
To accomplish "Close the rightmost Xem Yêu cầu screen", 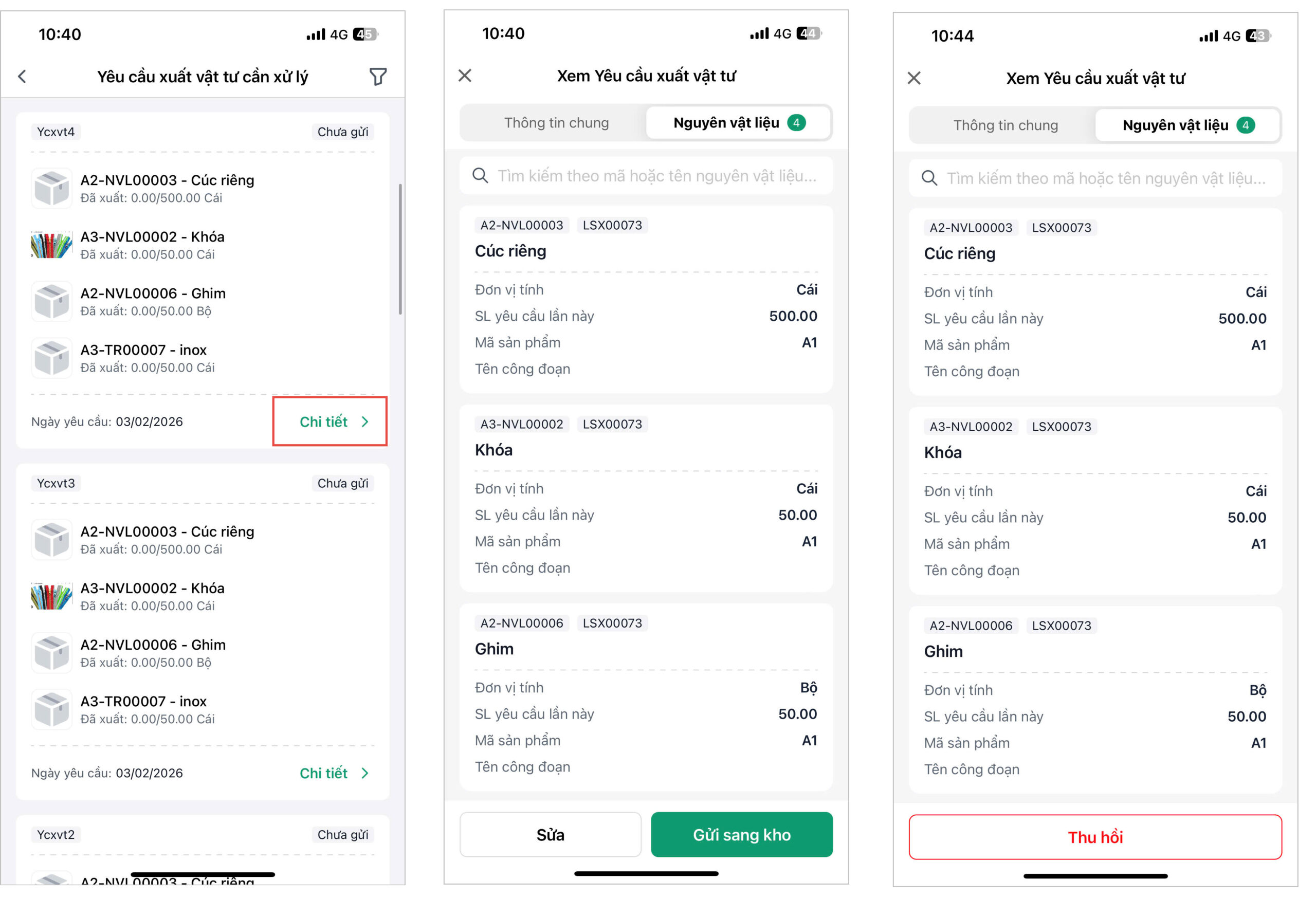I will pos(914,78).
